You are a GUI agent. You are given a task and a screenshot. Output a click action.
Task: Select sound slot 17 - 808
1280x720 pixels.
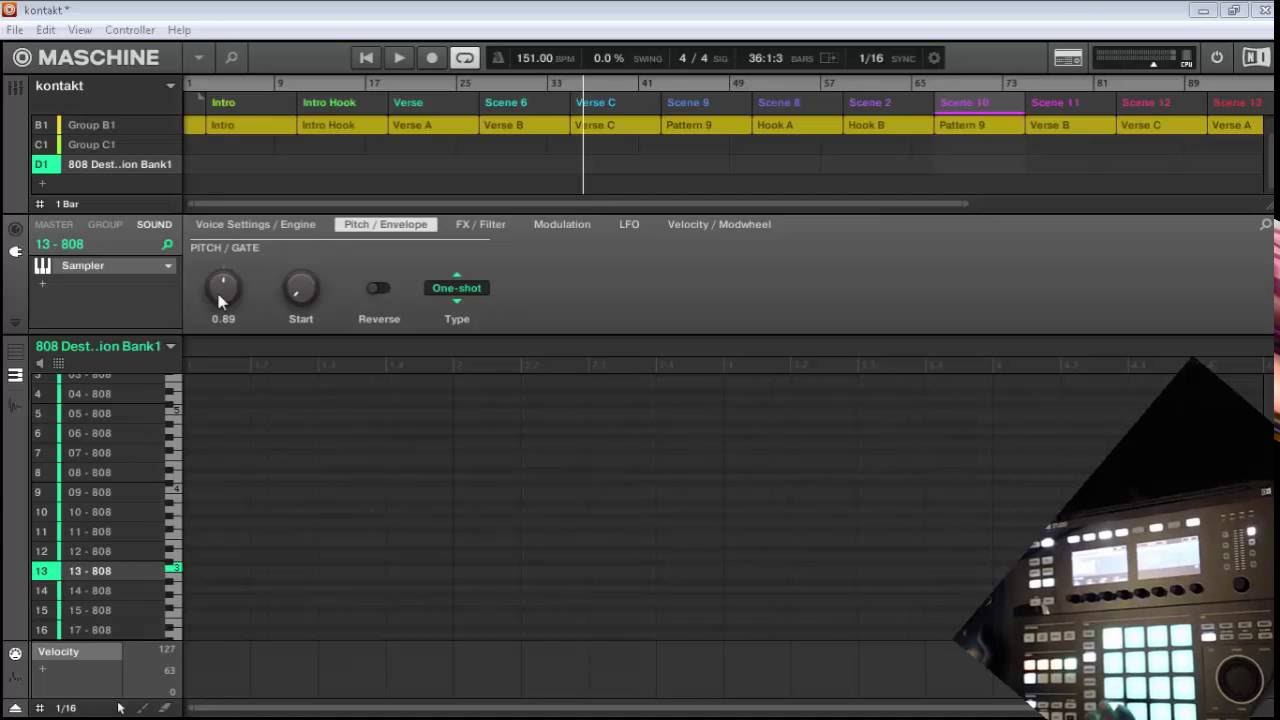98,630
